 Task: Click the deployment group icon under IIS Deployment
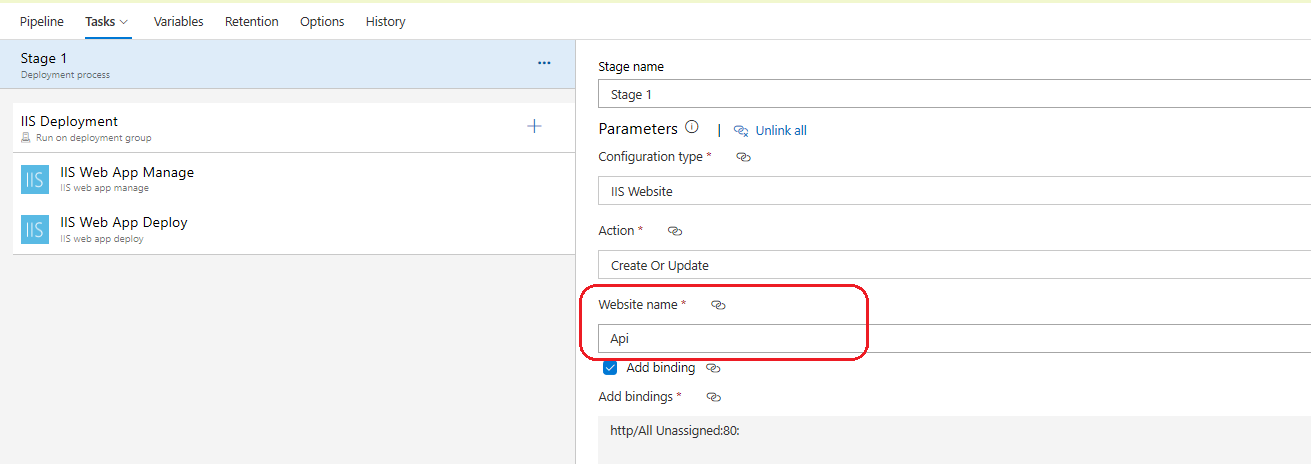(x=26, y=138)
